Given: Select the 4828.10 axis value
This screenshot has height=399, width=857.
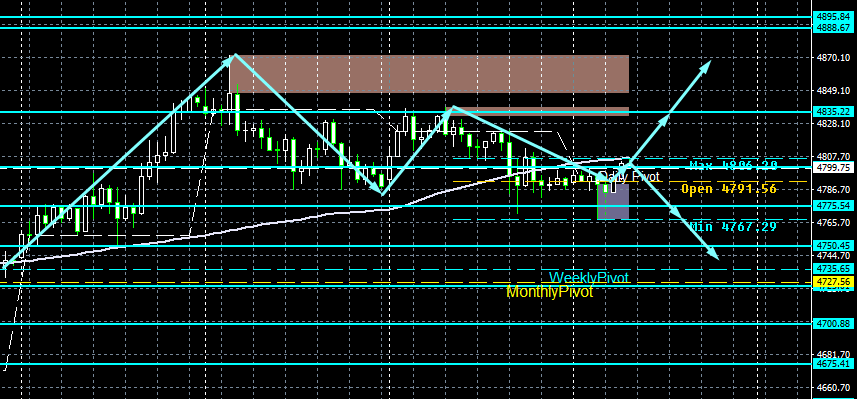Looking at the screenshot, I should click(x=833, y=124).
